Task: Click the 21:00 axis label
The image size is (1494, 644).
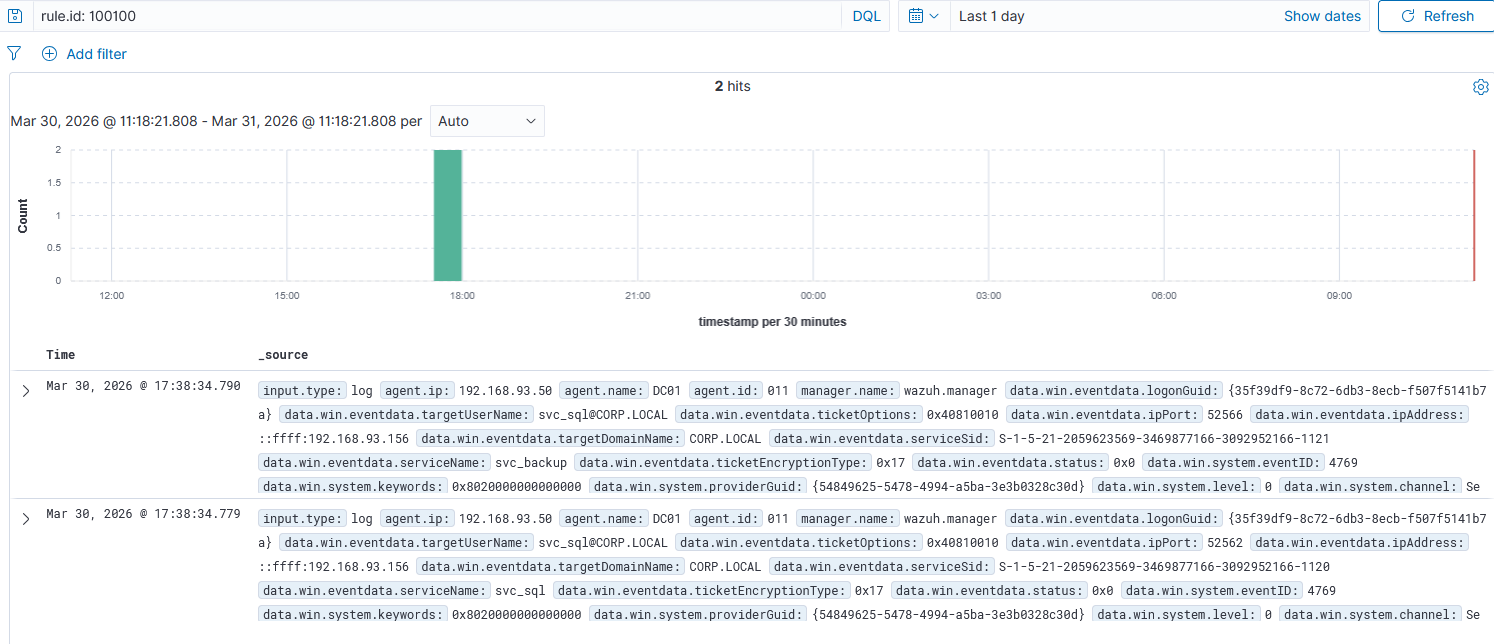Action: point(637,296)
